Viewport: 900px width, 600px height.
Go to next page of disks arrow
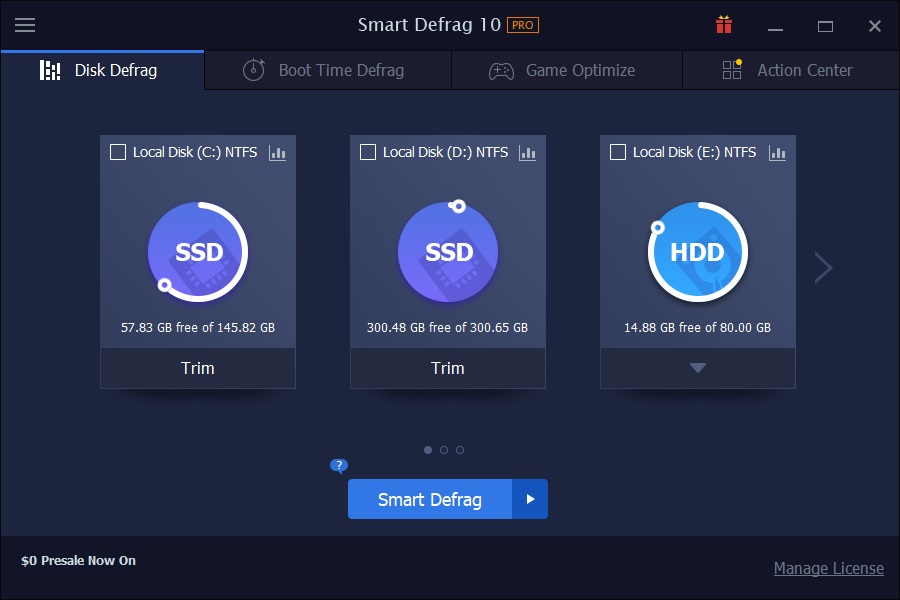point(823,268)
